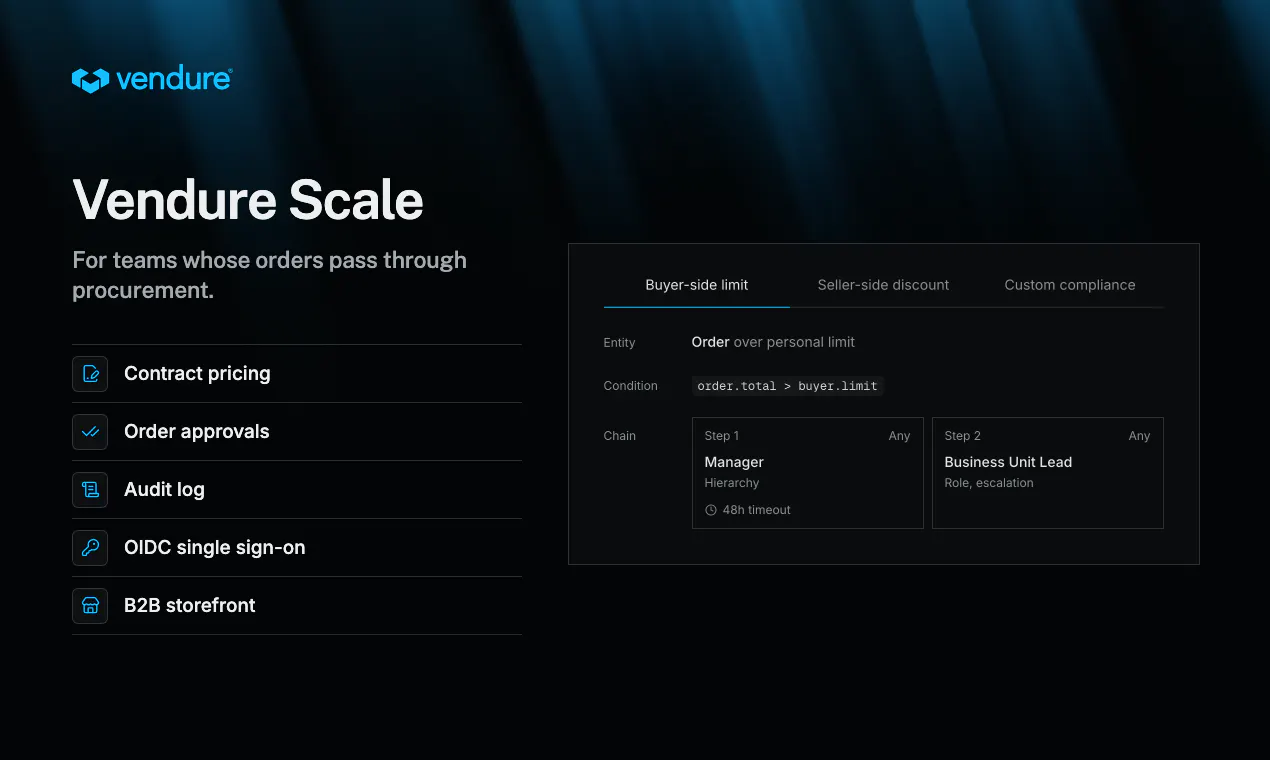Viewport: 1270px width, 760px height.
Task: Select the Custom compliance tab
Action: click(x=1070, y=285)
